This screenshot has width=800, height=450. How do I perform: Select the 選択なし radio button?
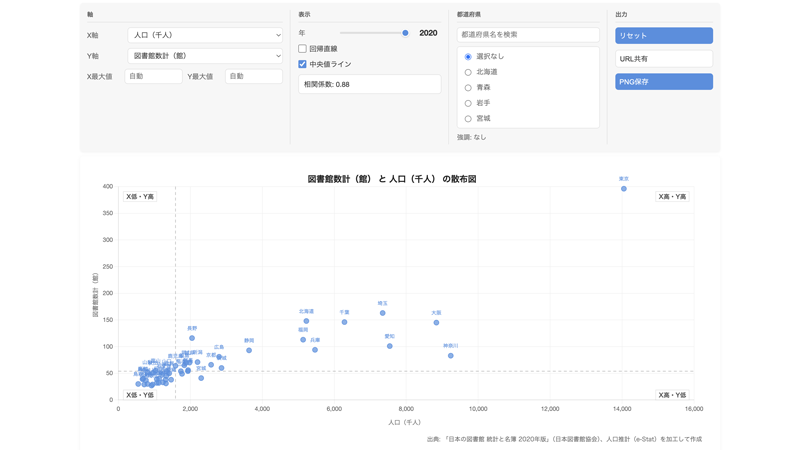[x=468, y=57]
